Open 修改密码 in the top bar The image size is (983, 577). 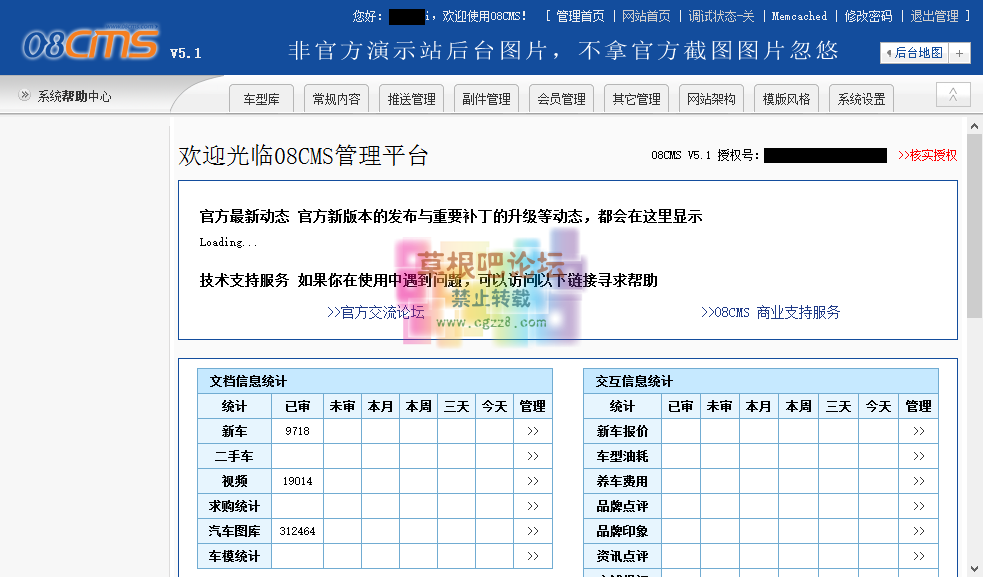[x=868, y=16]
